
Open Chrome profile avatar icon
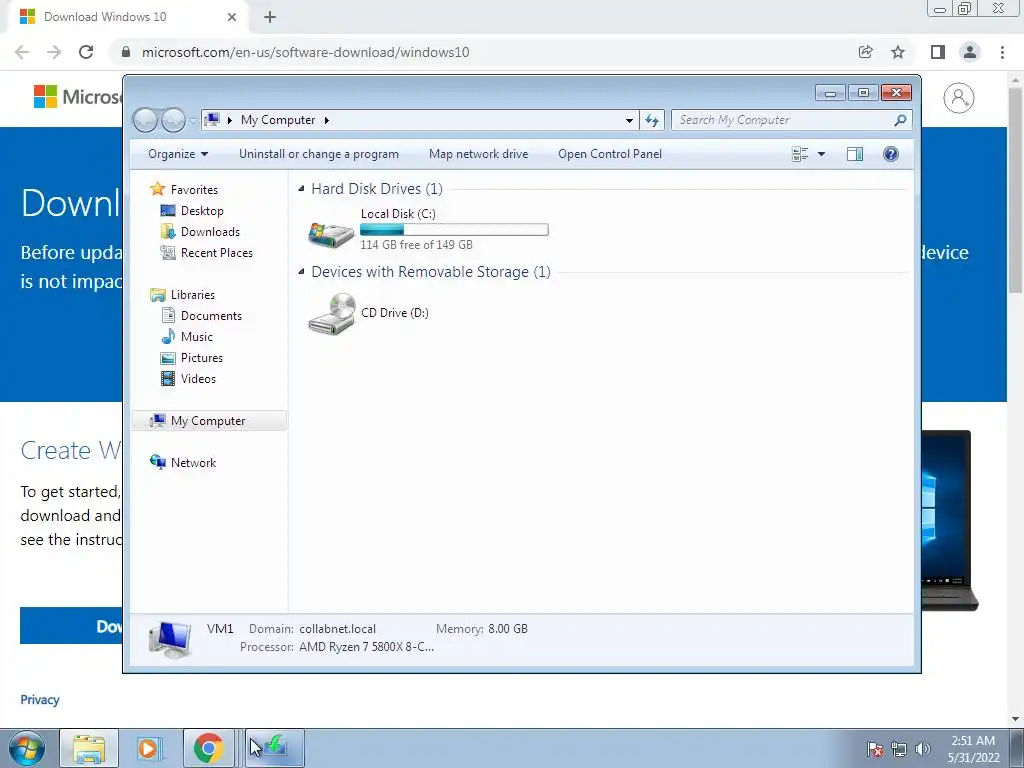[x=970, y=52]
